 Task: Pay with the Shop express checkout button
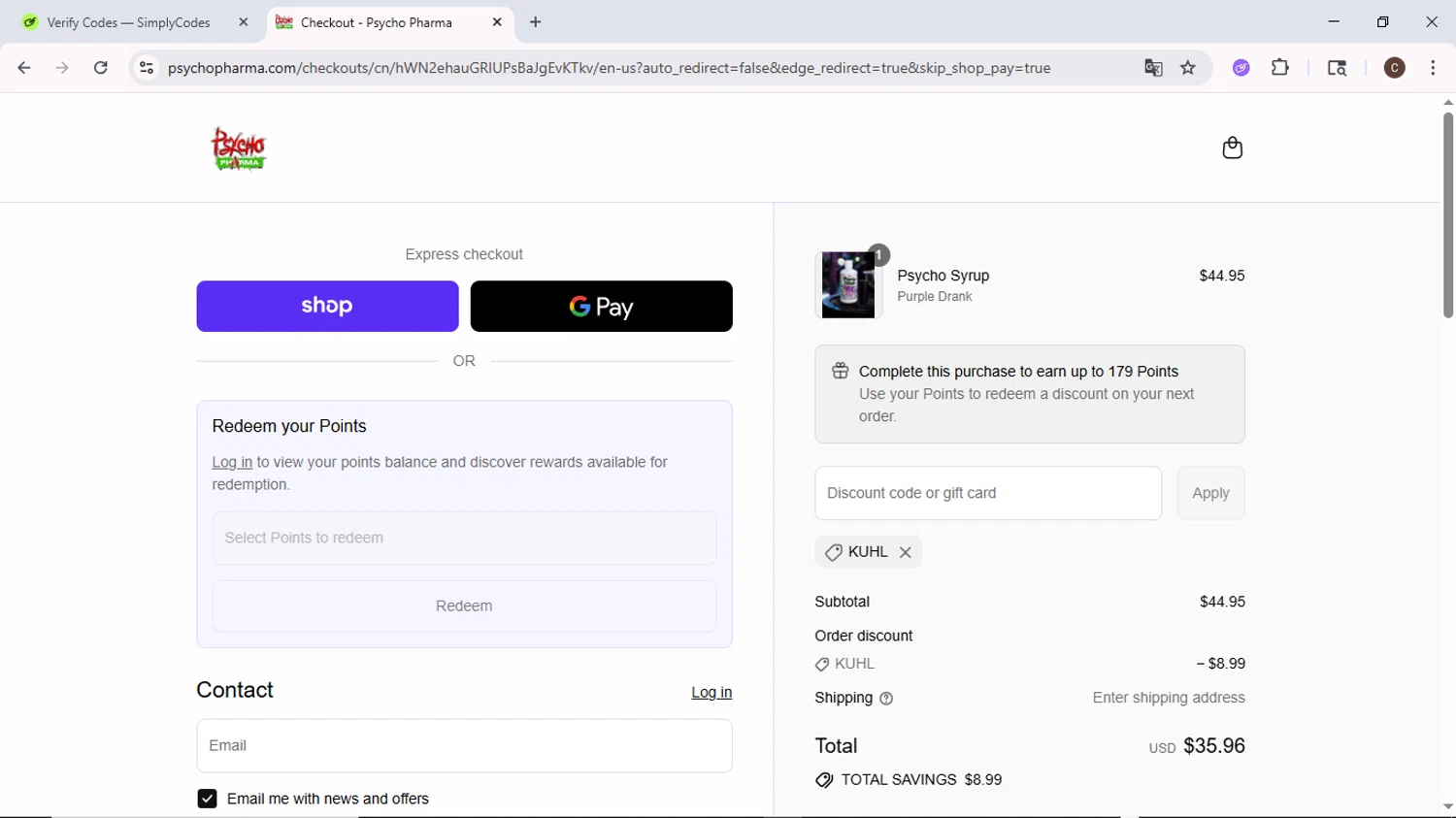pos(327,307)
